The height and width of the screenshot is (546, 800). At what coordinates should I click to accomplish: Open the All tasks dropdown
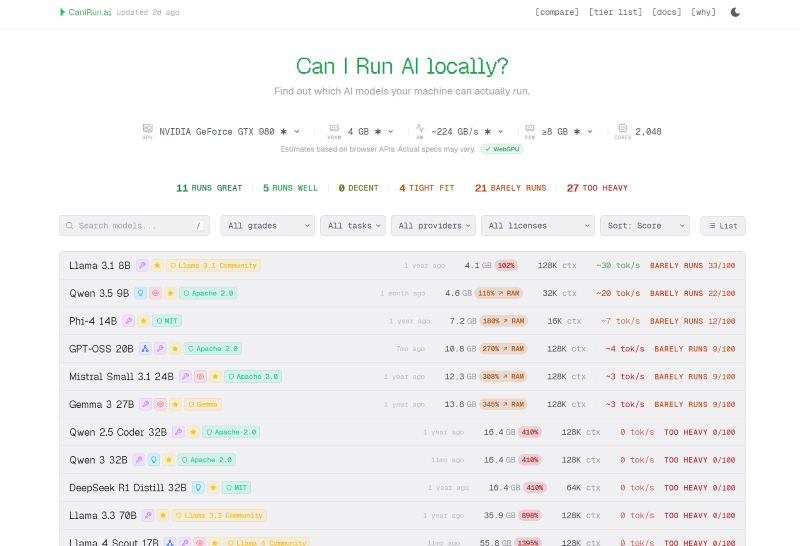click(x=353, y=226)
